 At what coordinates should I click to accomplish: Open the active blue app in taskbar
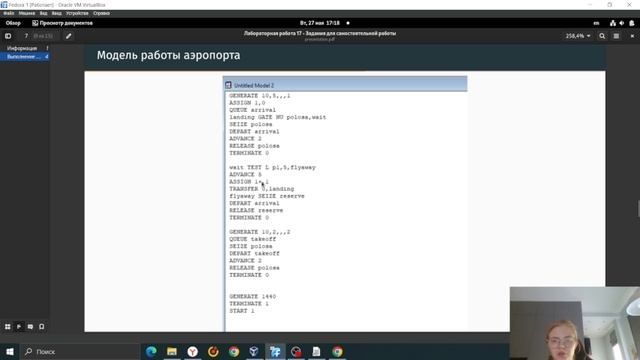coord(275,351)
